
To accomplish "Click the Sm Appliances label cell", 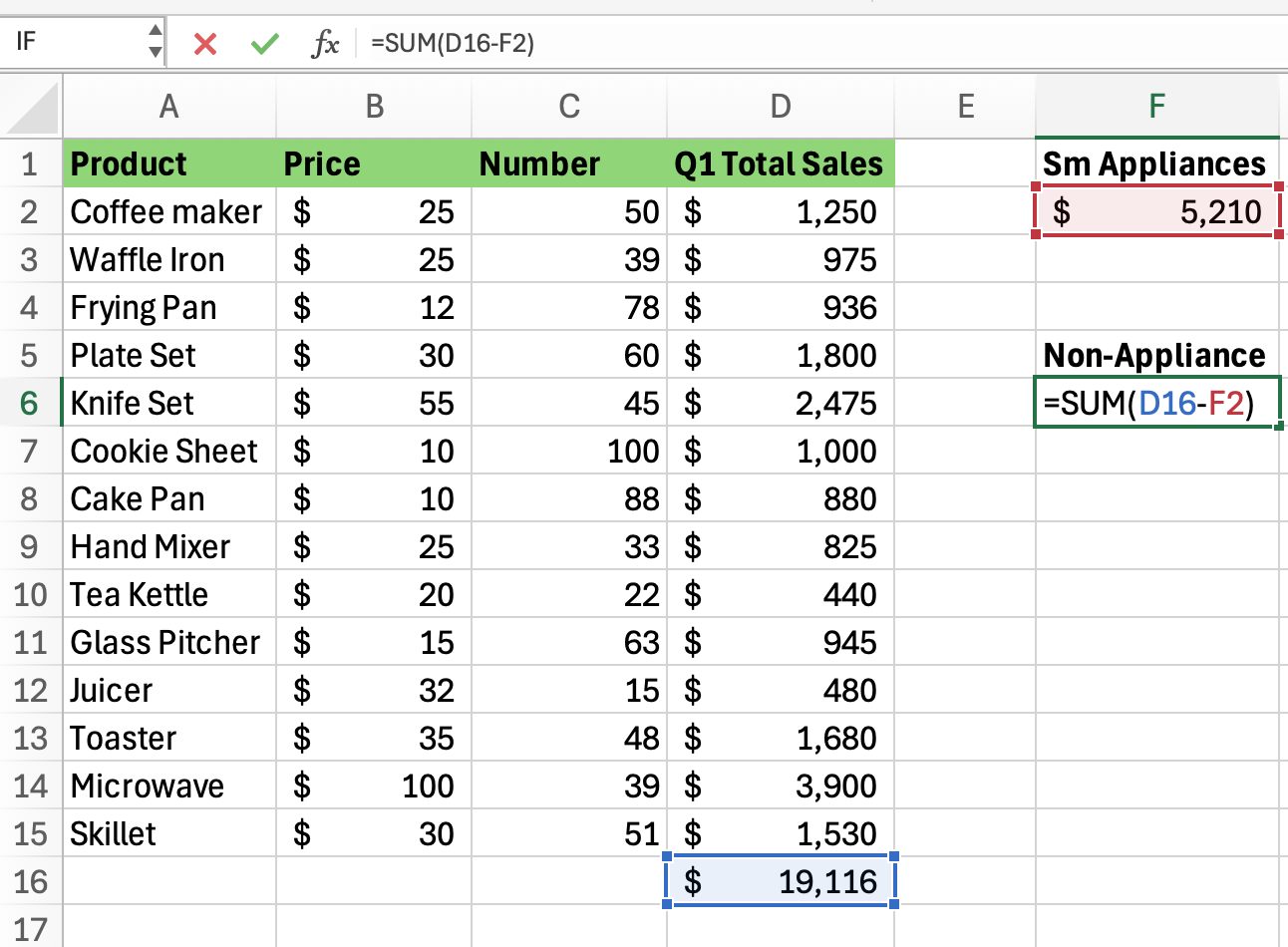I will tap(1156, 163).
